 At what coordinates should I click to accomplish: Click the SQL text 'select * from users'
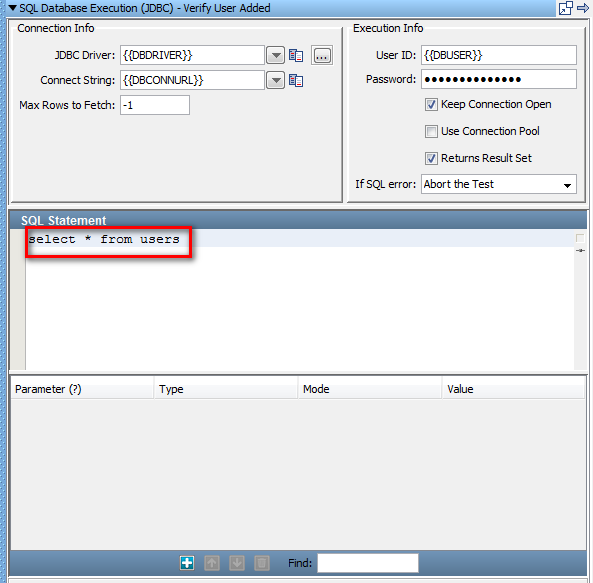pos(104,239)
